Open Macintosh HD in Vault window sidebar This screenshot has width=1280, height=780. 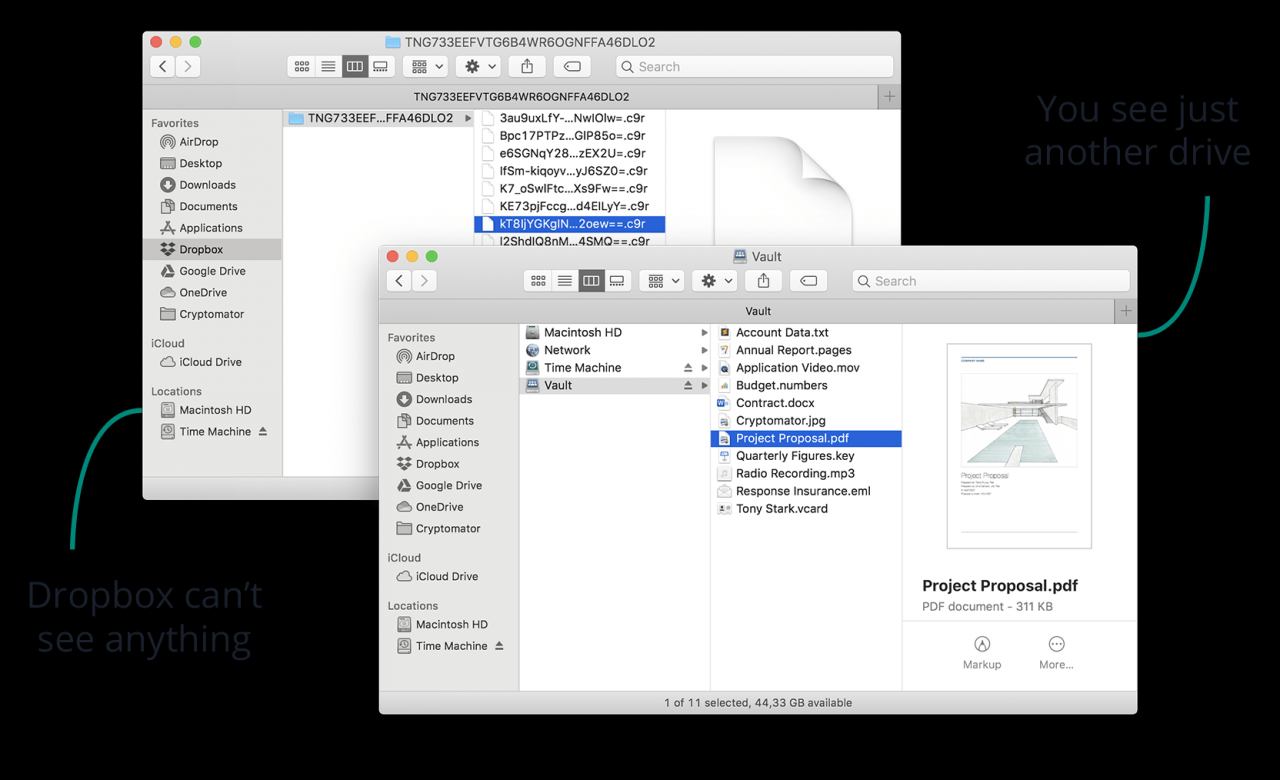click(x=449, y=624)
